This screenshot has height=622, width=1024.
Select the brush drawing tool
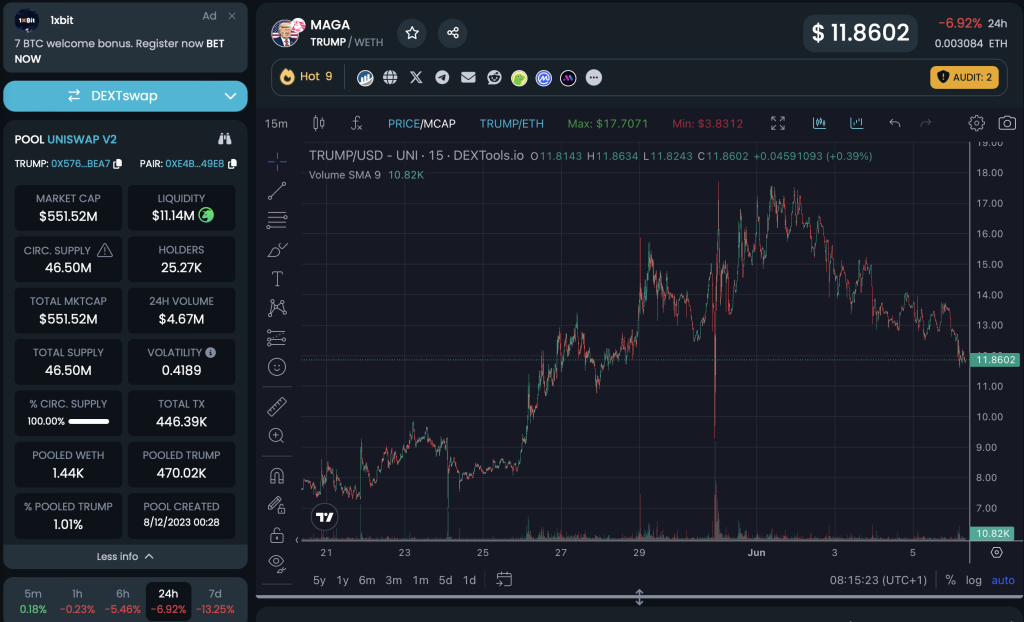coord(277,250)
